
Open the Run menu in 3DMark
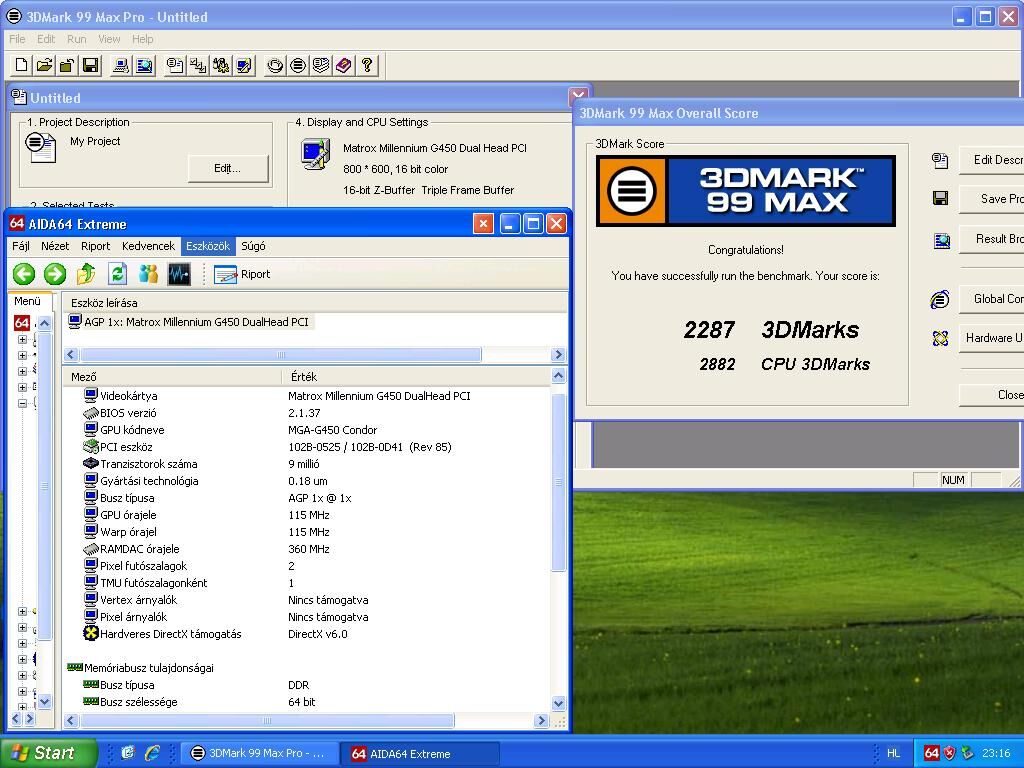coord(76,39)
